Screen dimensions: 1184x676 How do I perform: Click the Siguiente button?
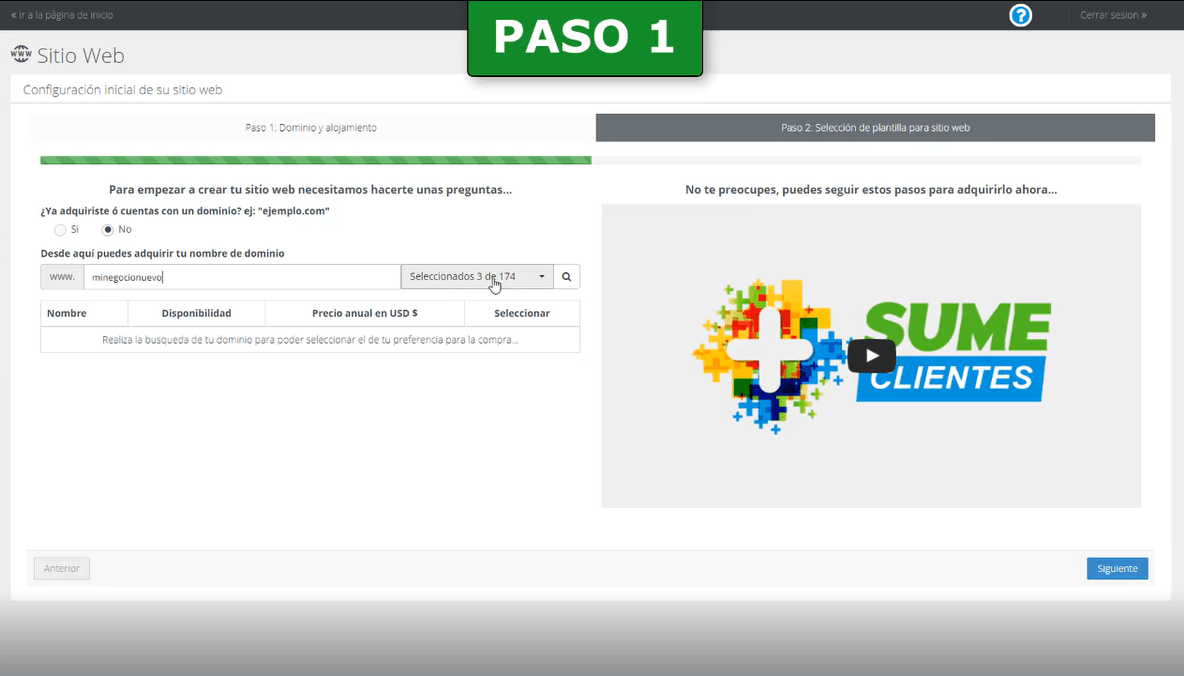1117,569
